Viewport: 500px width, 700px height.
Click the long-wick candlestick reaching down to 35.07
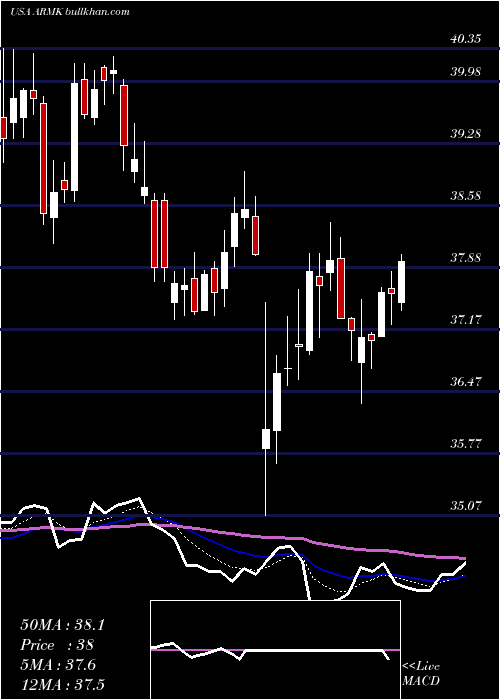(x=266, y=409)
